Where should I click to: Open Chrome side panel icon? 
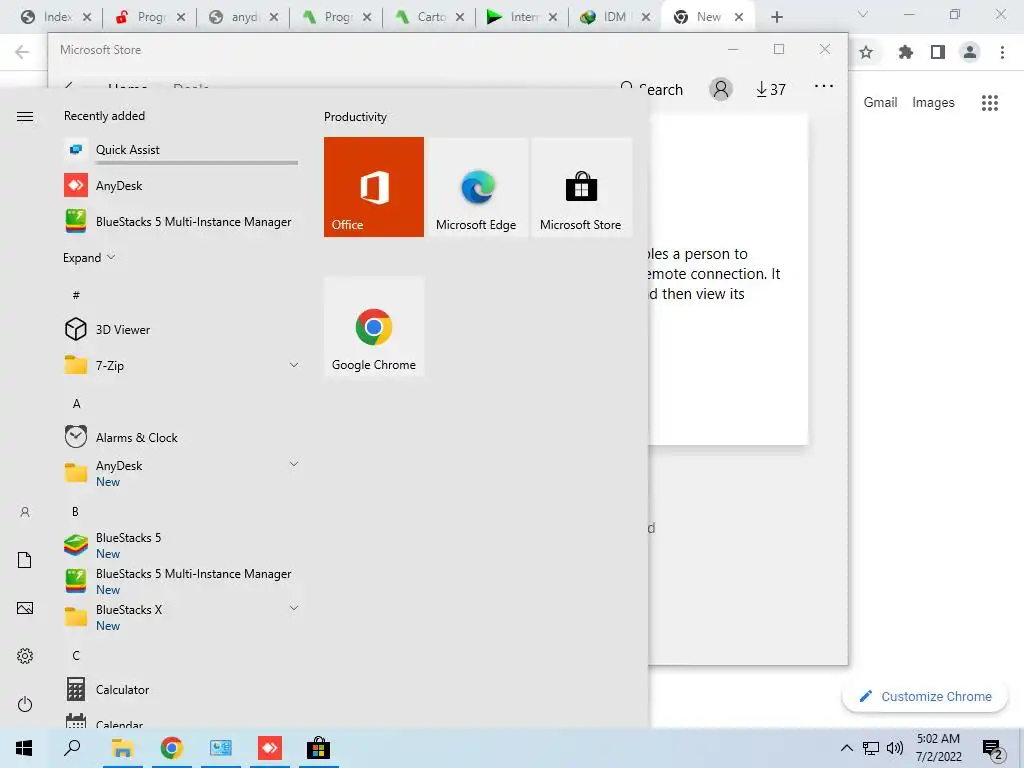point(938,52)
